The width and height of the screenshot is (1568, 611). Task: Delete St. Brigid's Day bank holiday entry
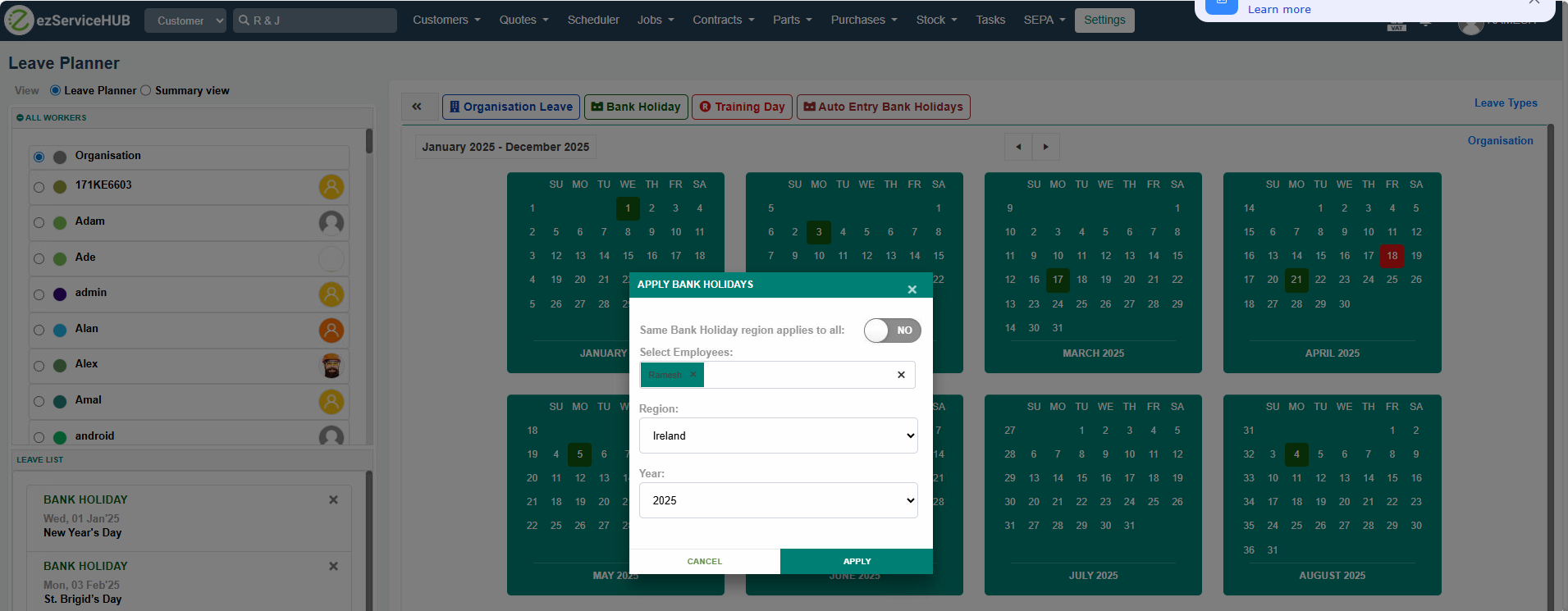333,567
